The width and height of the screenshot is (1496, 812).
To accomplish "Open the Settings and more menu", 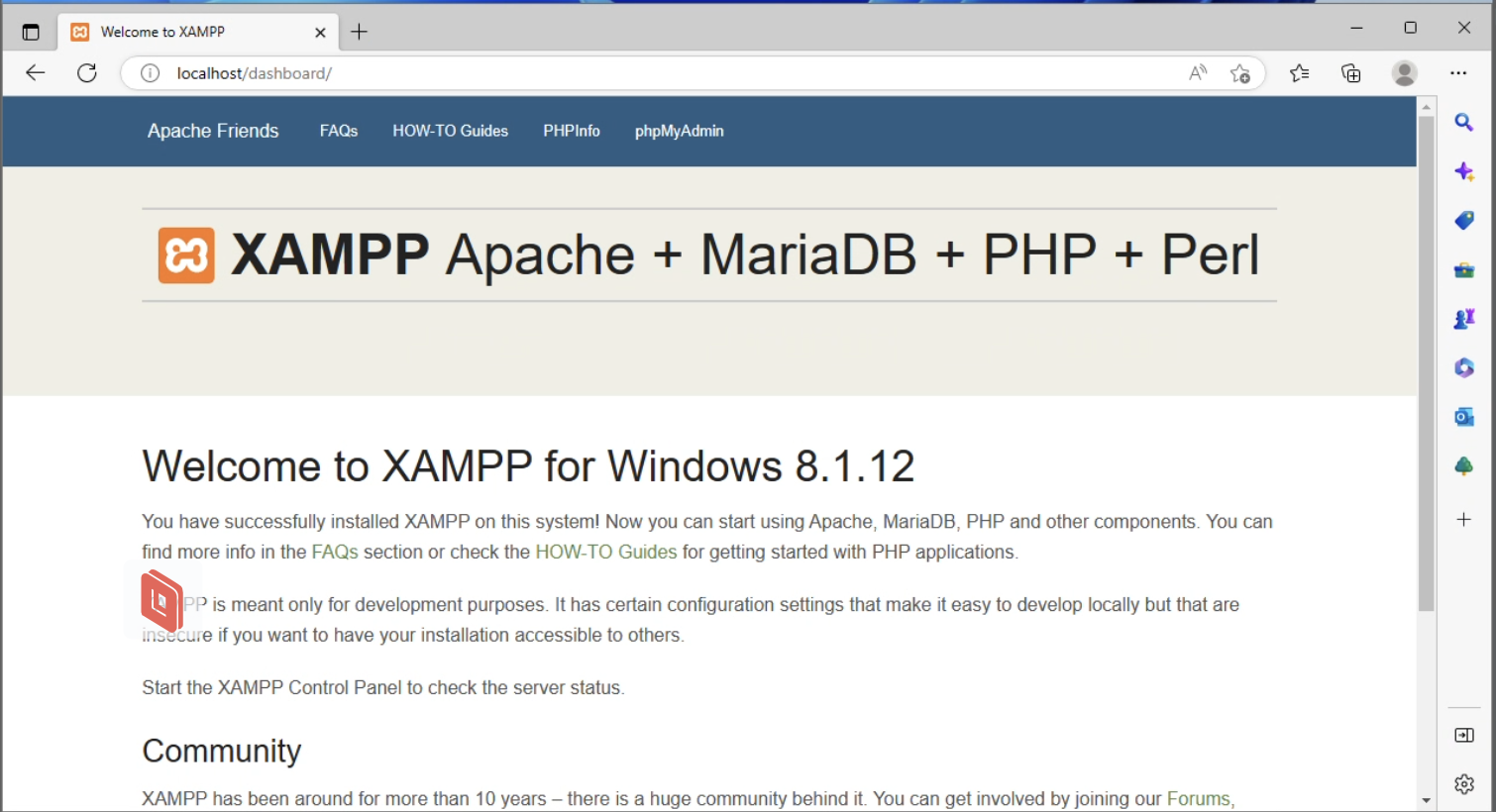I will pos(1458,72).
